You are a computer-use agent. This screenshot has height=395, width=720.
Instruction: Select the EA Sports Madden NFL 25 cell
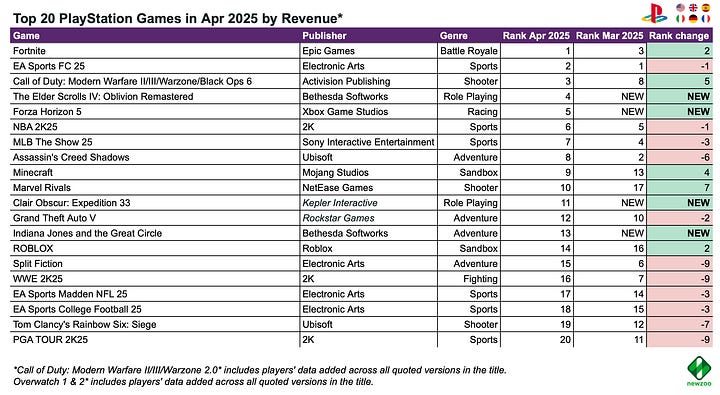pos(155,294)
